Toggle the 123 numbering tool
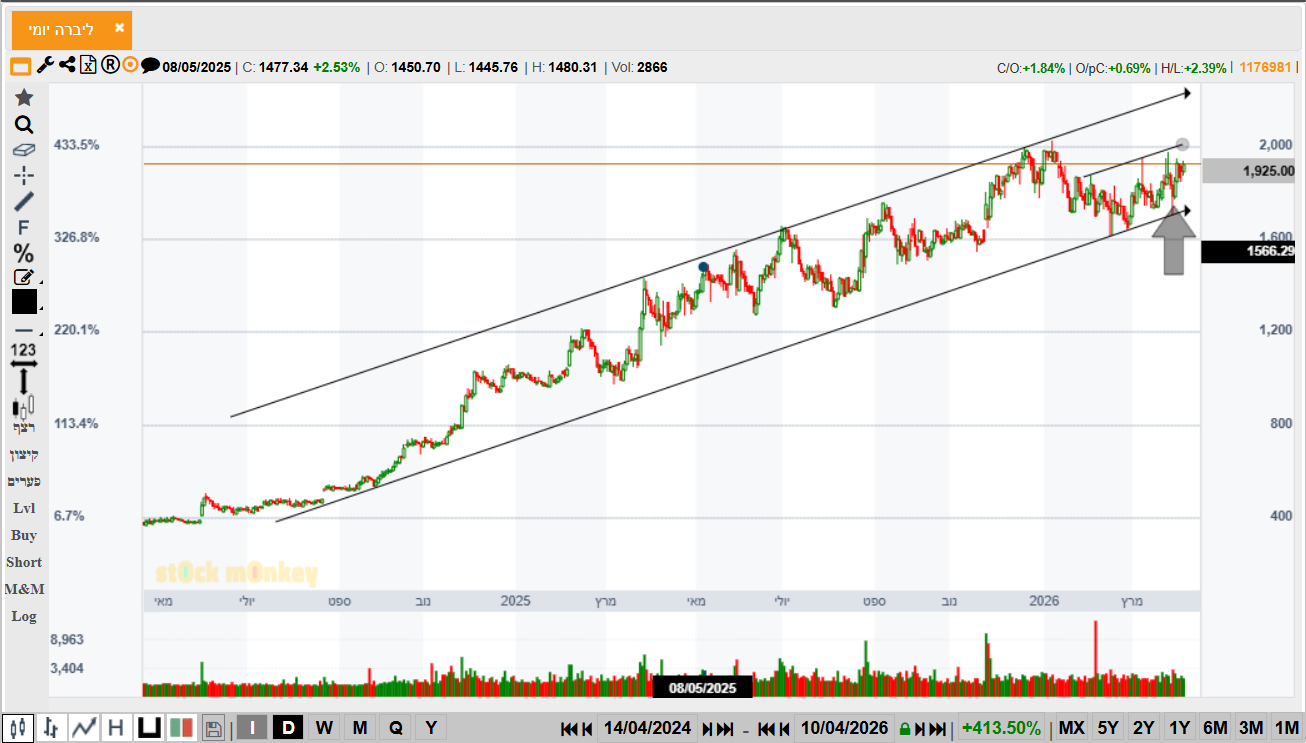The image size is (1306, 743). click(24, 350)
